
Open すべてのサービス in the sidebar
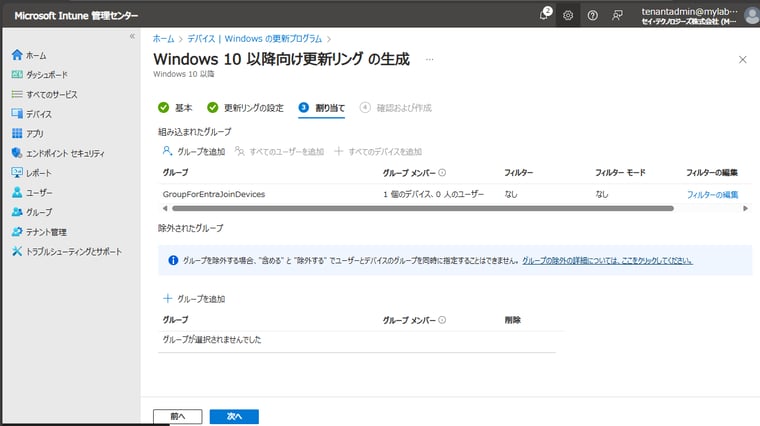click(44, 95)
